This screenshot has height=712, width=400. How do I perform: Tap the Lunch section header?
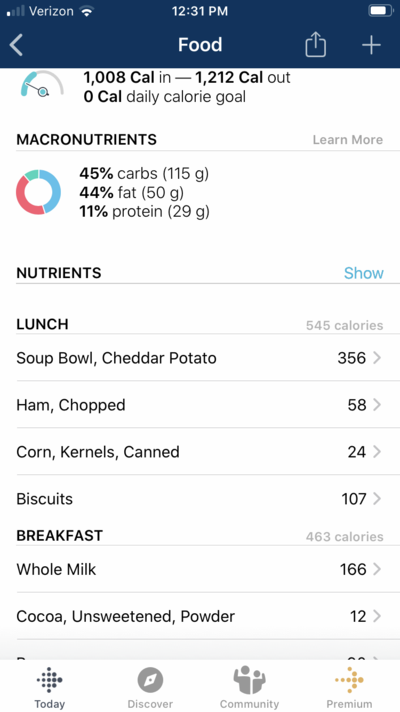tap(42, 324)
